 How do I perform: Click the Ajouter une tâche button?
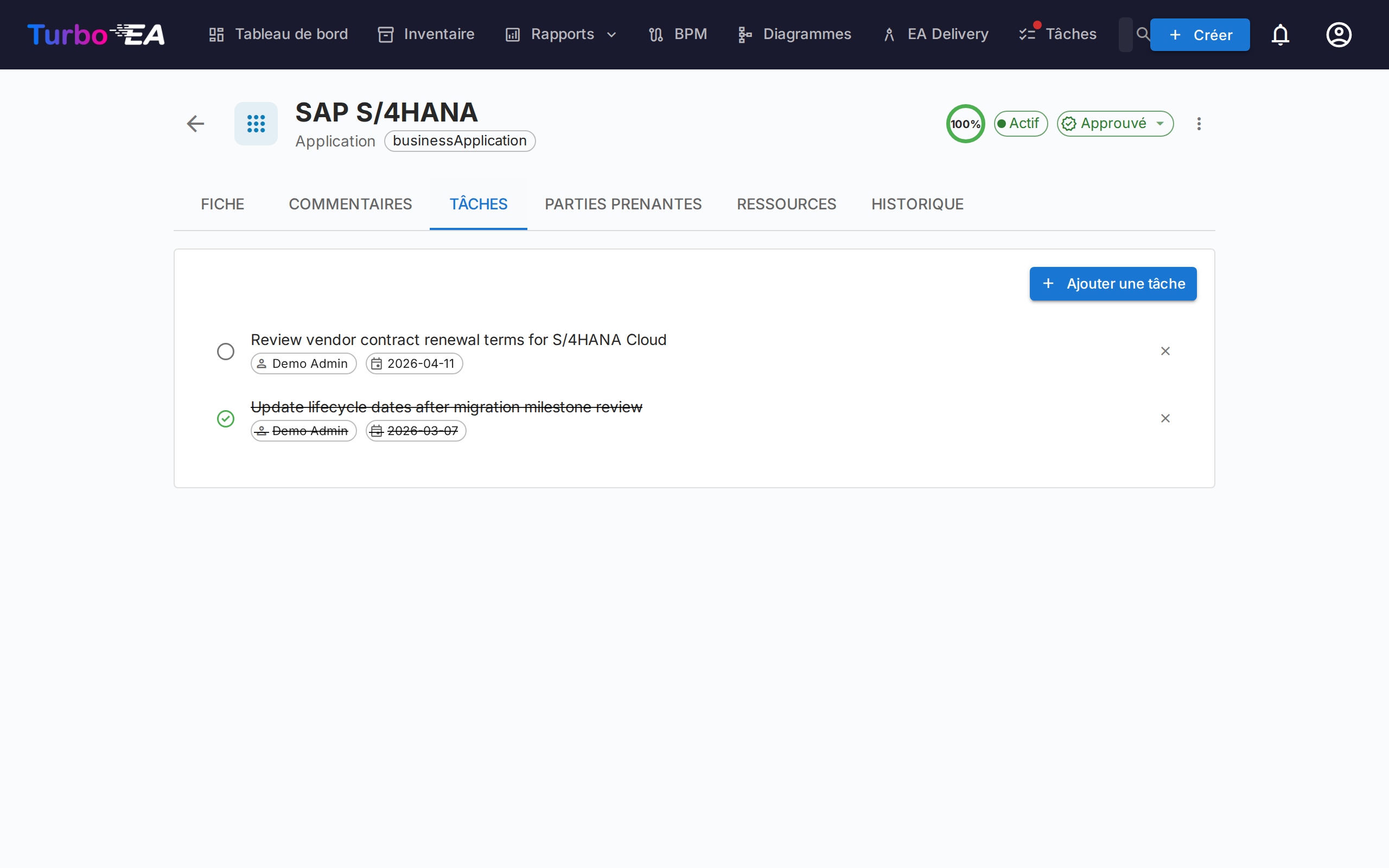(1112, 284)
